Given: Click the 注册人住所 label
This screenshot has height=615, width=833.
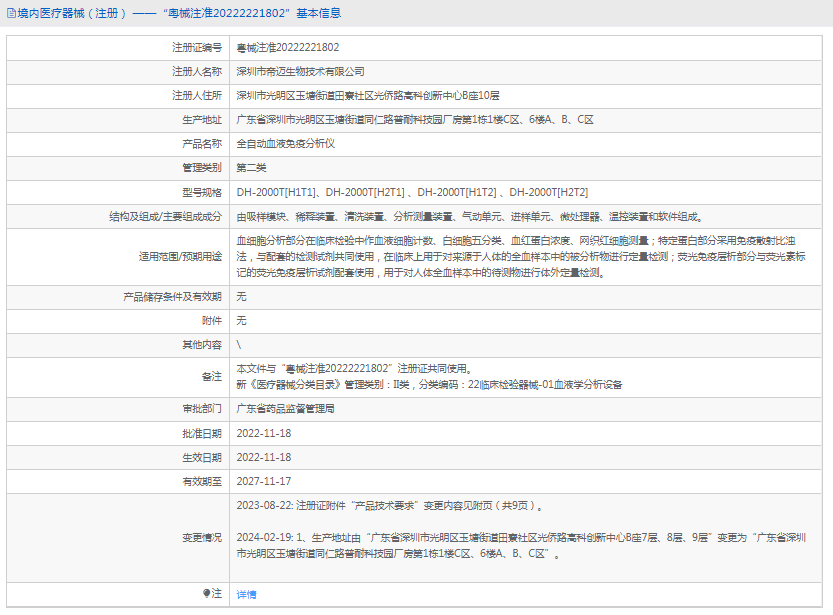Looking at the screenshot, I should pos(197,96).
